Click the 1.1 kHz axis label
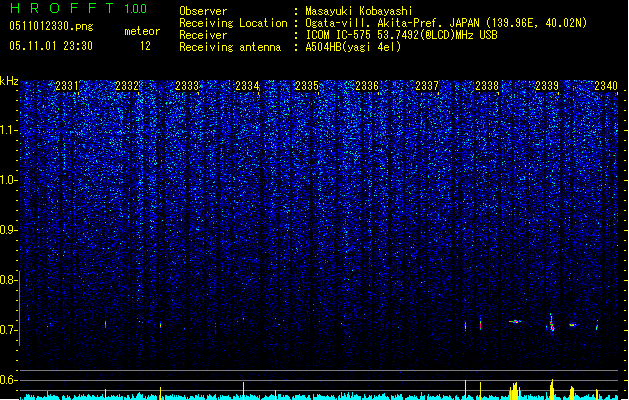The image size is (629, 400). [x=8, y=130]
